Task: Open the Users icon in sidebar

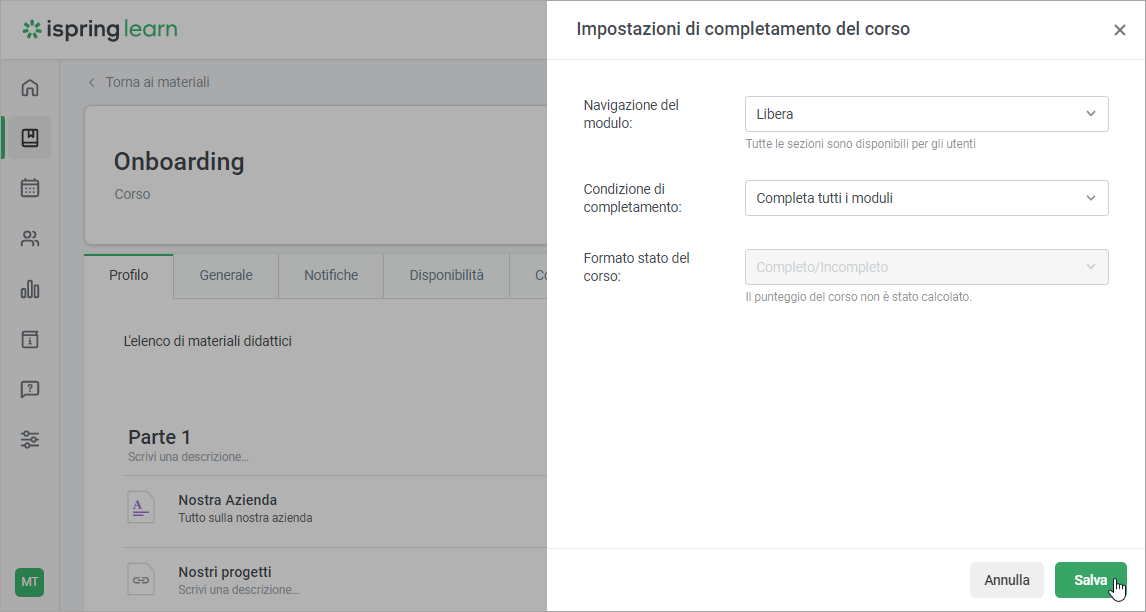Action: coord(30,239)
